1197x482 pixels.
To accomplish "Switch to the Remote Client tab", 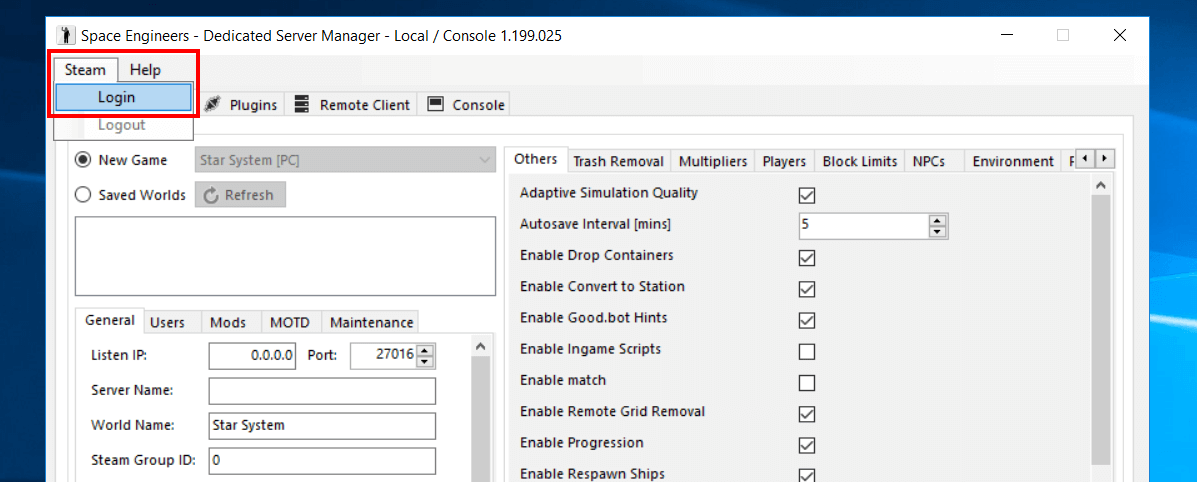I will point(352,105).
